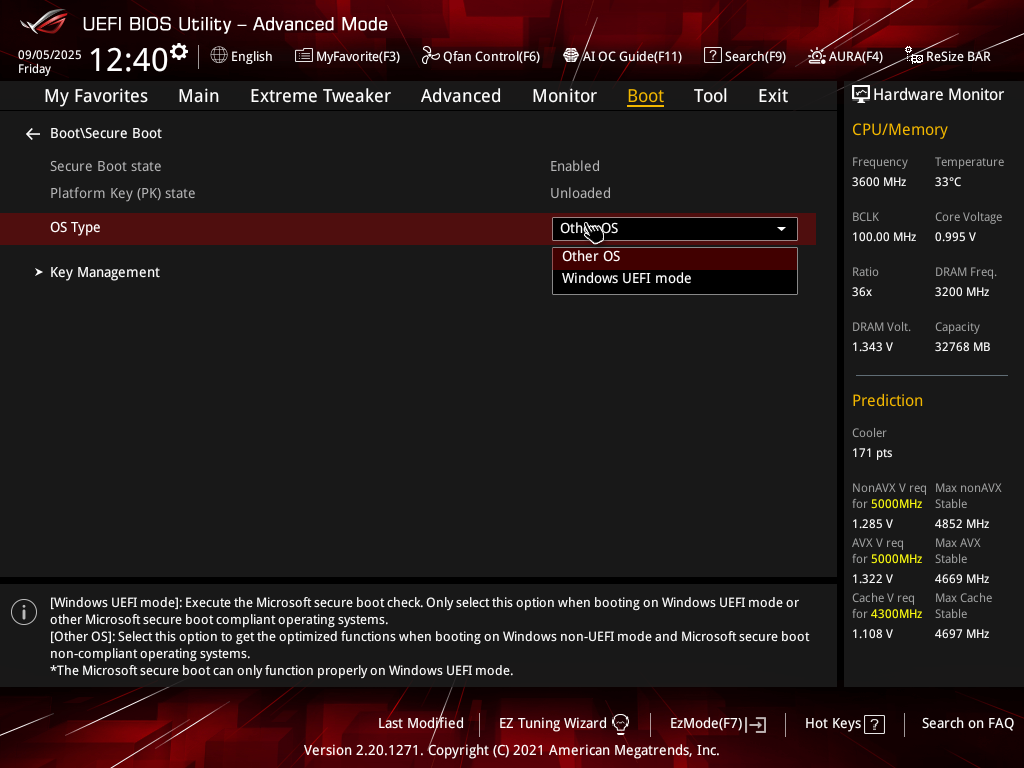The height and width of the screenshot is (768, 1024).
Task: Click the 09/05/2025 date text
Action: (50, 55)
